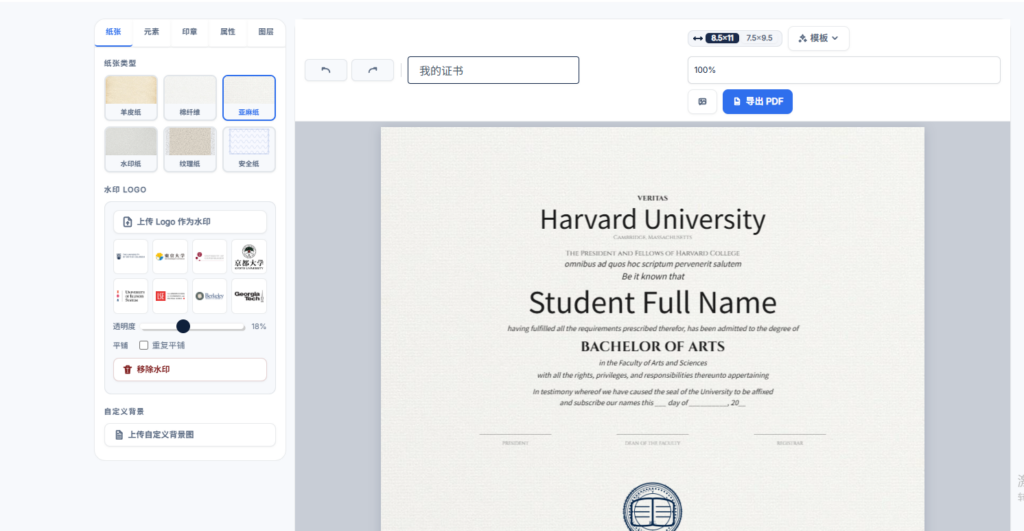Screen dimensions: 1024x531
Task: Switch to the 纸张 tab
Action: tap(114, 32)
